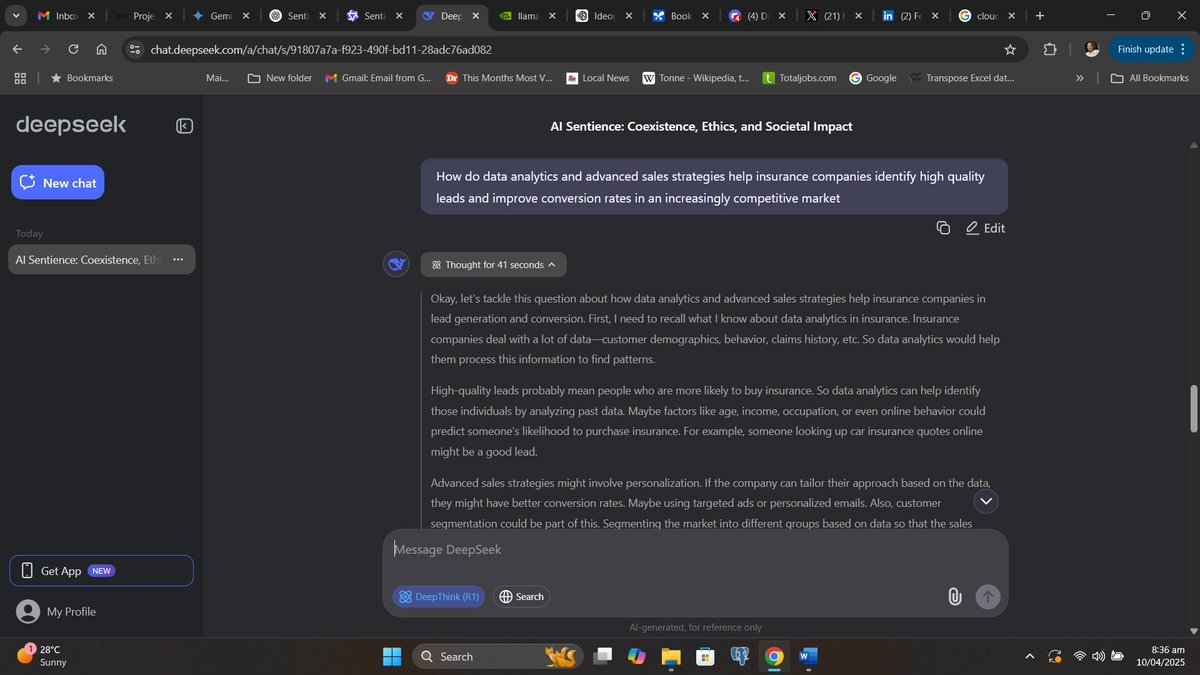Open the Extensions puzzle icon
Image resolution: width=1200 pixels, height=675 pixels.
1050,49
